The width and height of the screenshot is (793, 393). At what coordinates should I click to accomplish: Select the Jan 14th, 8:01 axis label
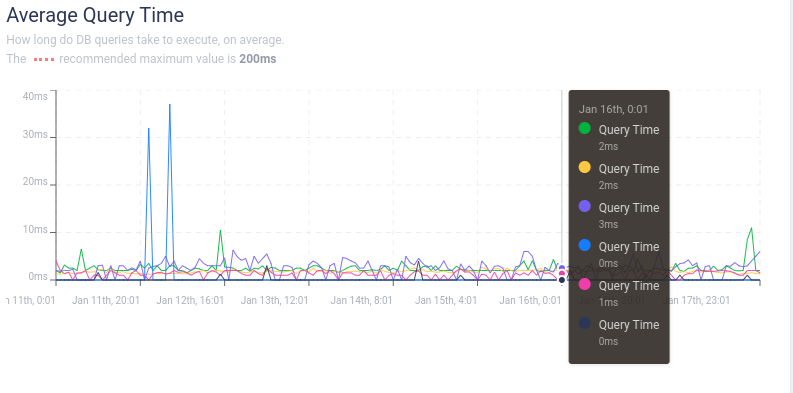[362, 300]
